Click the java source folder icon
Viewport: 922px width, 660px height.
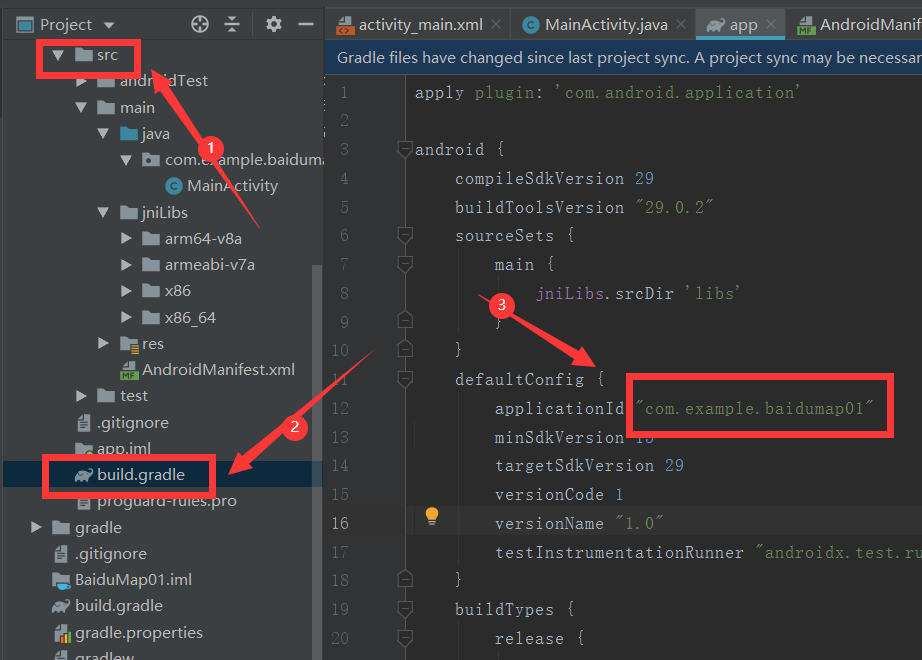129,134
